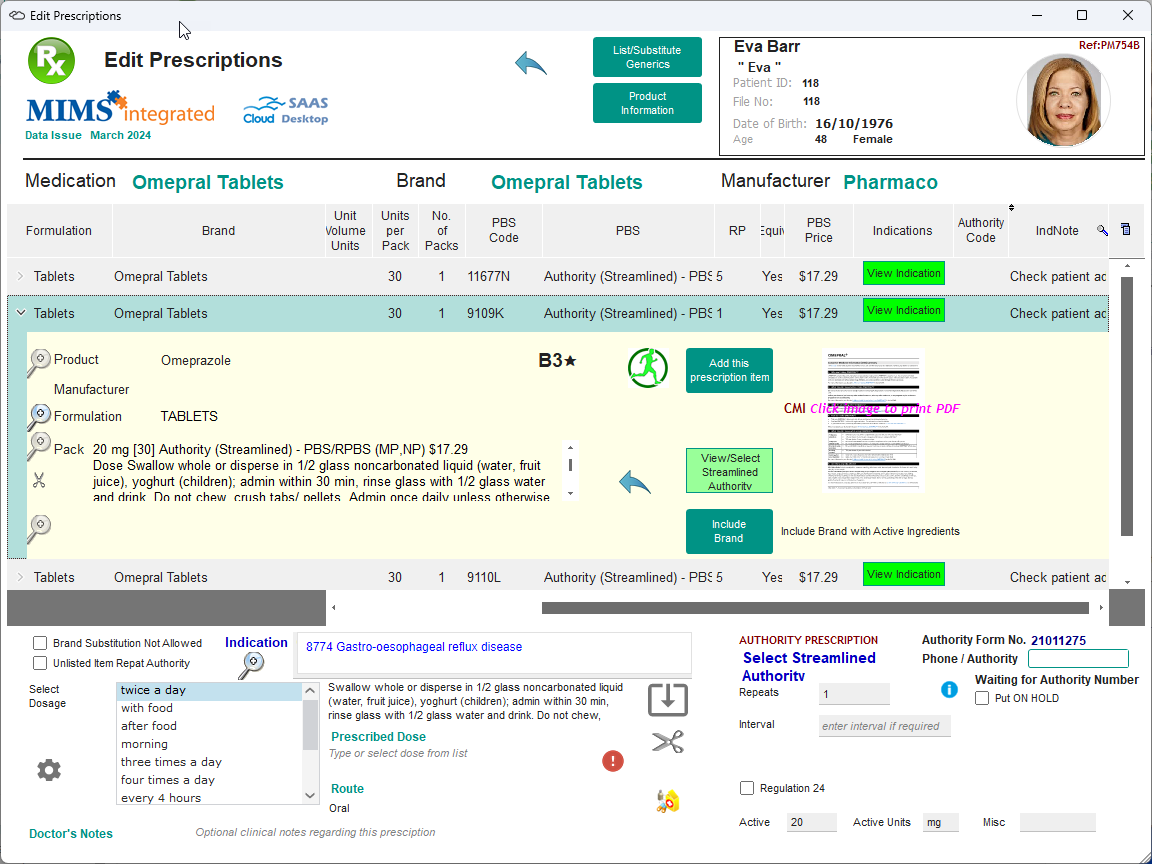Expand the 9110L Tablets row
Screen dimensions: 1152x864
pos(21,577)
